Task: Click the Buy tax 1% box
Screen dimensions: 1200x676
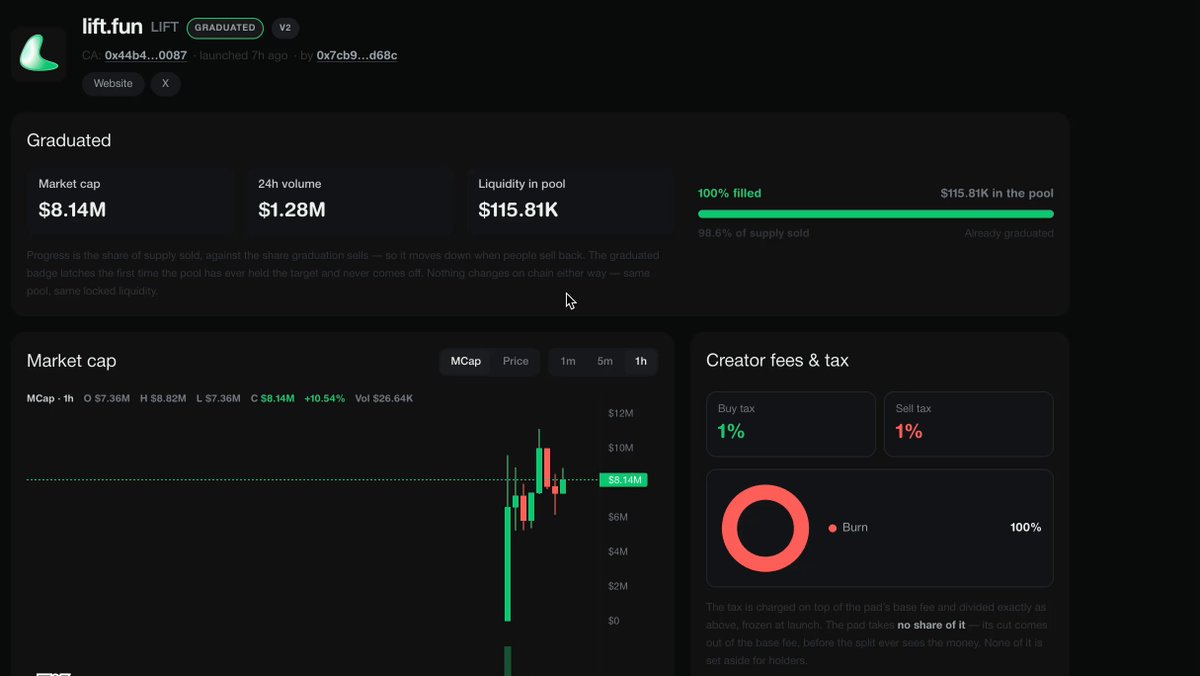Action: [791, 424]
